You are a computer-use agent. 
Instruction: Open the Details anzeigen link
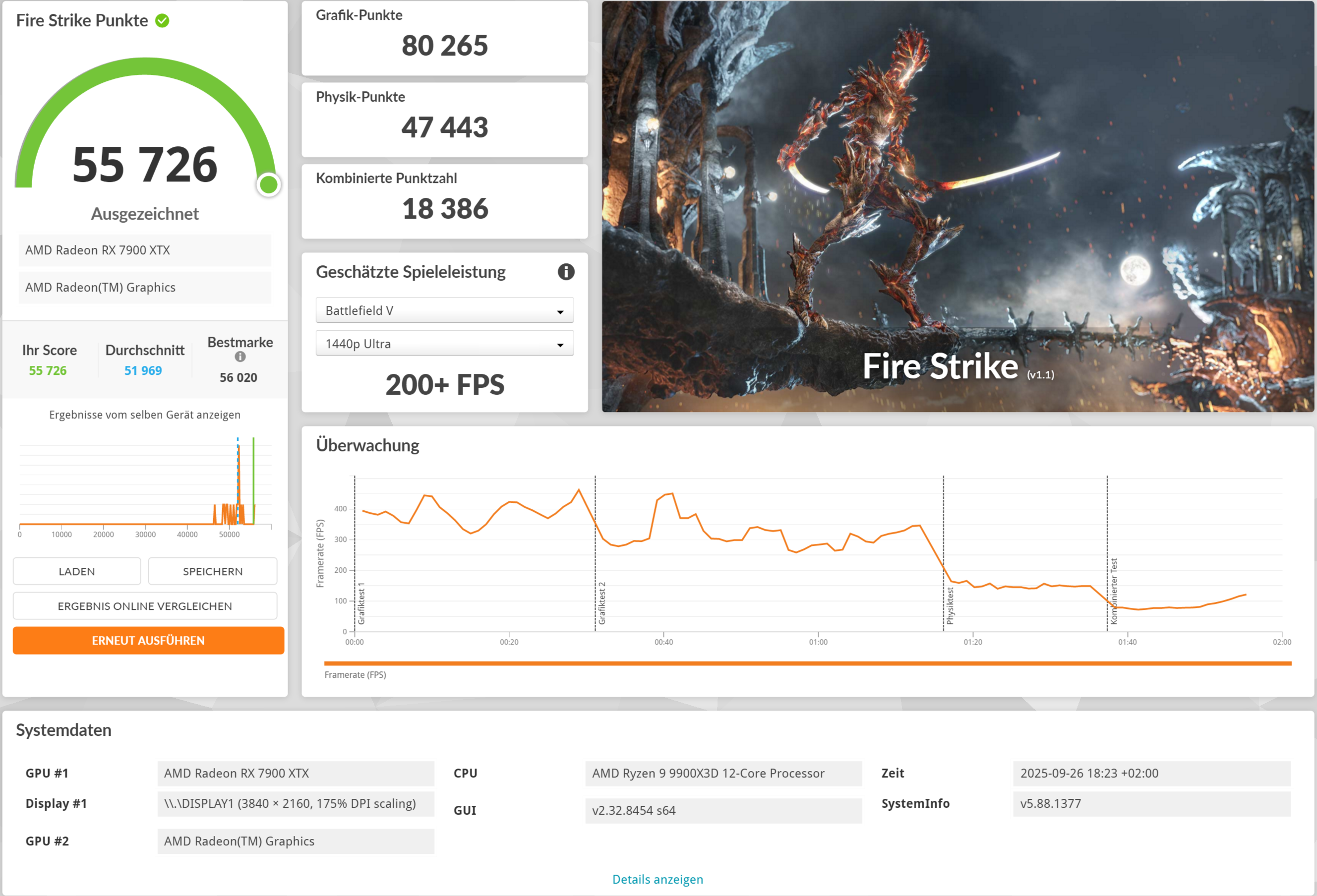tap(658, 879)
